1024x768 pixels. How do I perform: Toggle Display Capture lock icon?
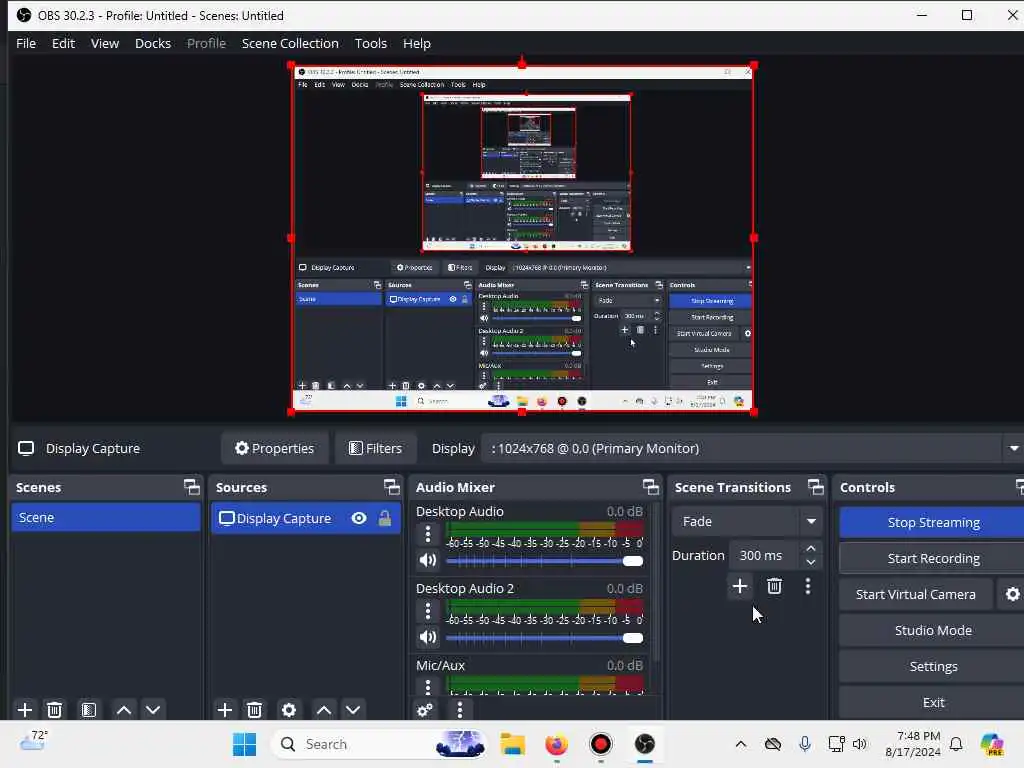pyautogui.click(x=385, y=519)
